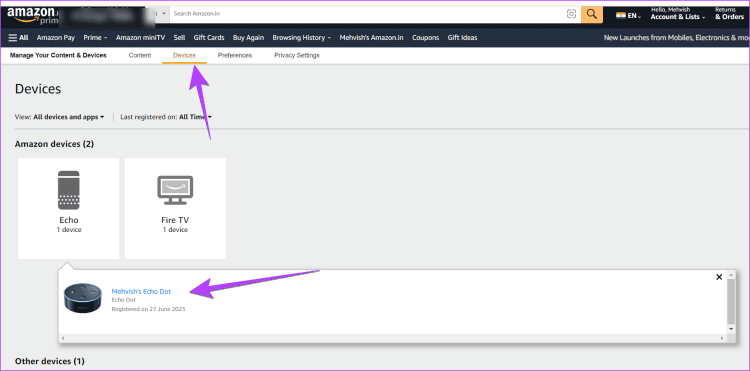Open Mehvish's Amazon.in link
750x371 pixels.
(x=371, y=38)
